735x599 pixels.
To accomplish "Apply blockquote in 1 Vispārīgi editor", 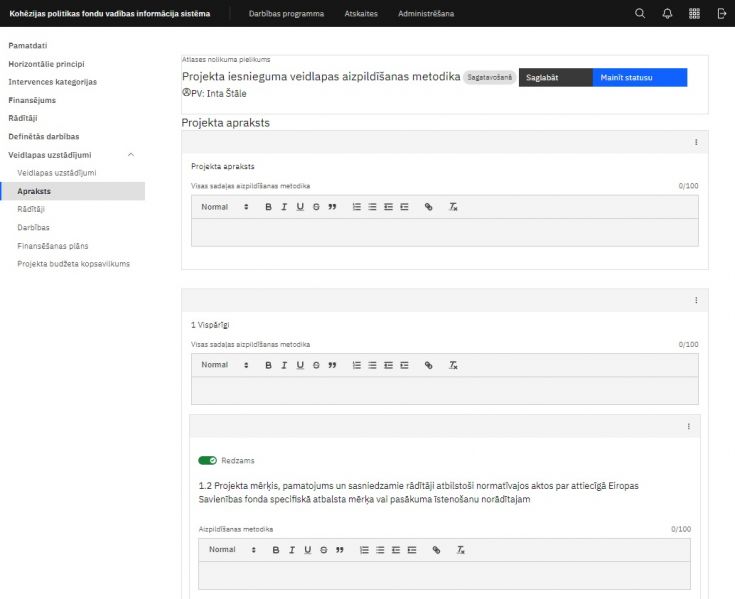I will (332, 365).
